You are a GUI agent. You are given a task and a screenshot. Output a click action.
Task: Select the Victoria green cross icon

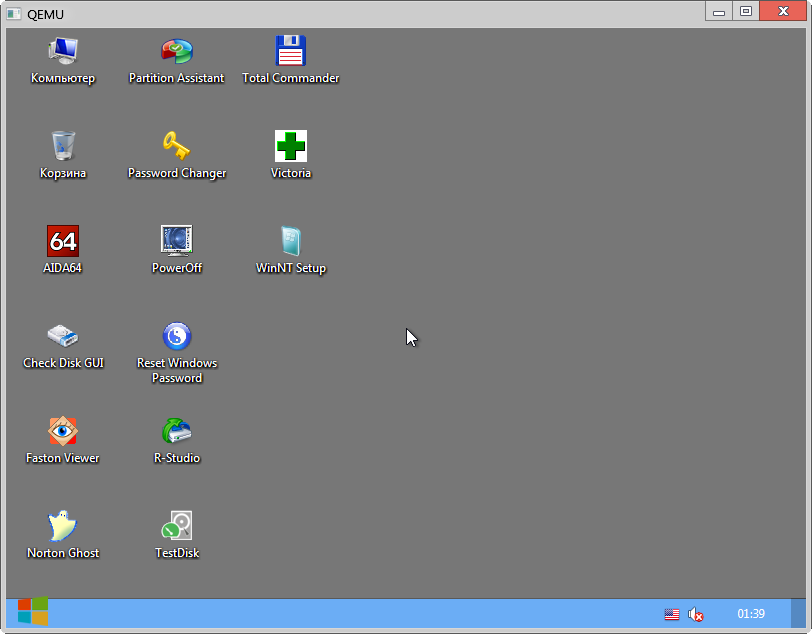(x=291, y=146)
